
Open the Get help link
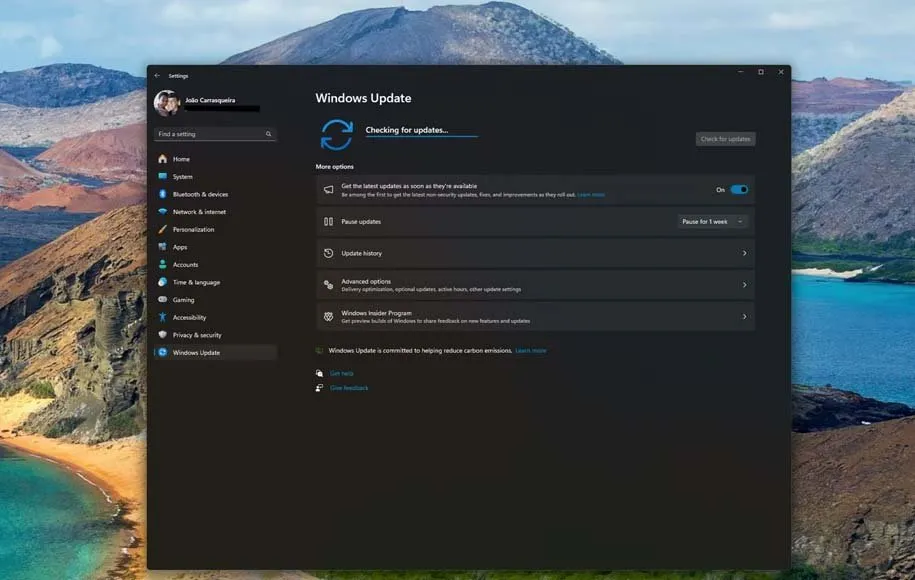pos(341,373)
